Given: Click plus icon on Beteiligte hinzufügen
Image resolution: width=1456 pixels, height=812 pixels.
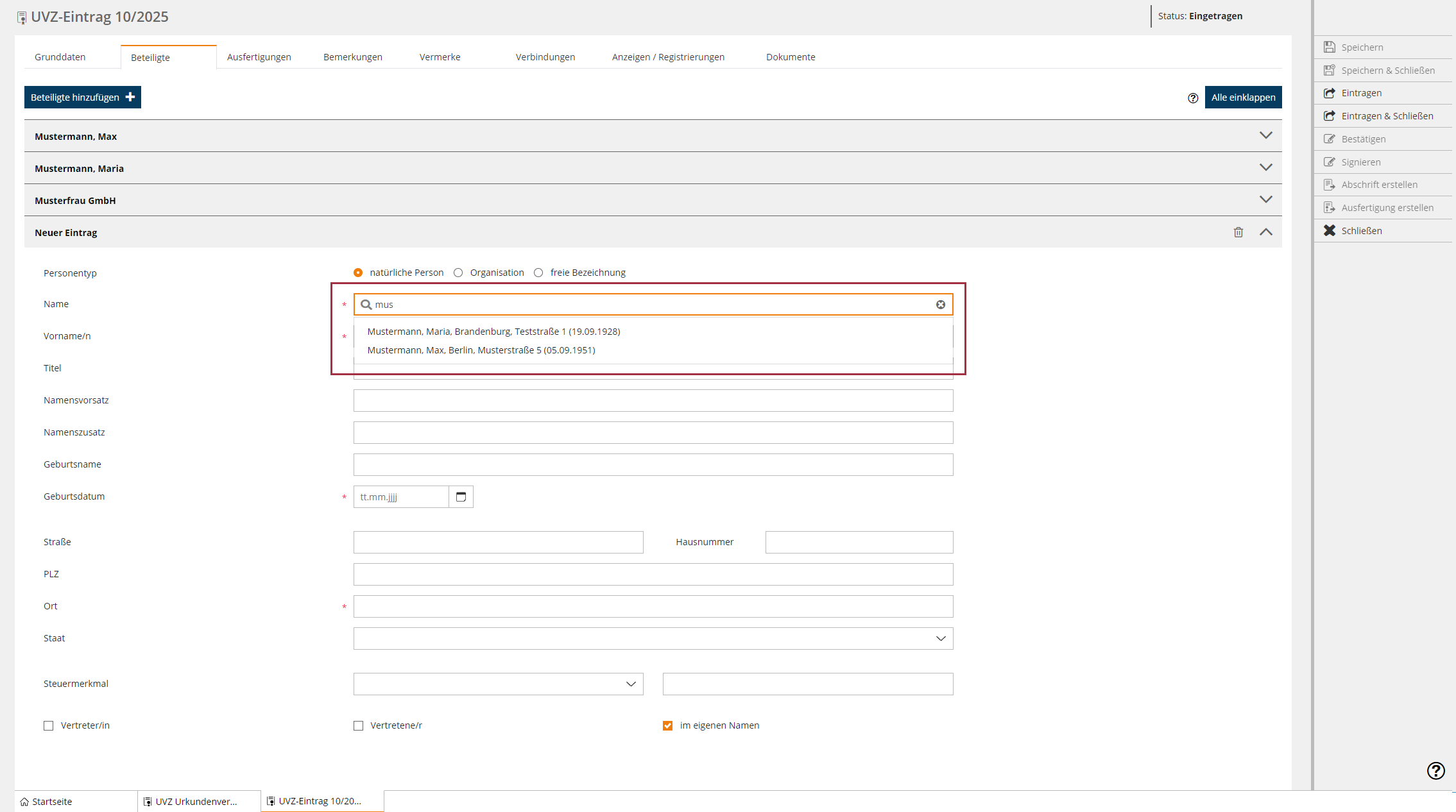Looking at the screenshot, I should (130, 97).
